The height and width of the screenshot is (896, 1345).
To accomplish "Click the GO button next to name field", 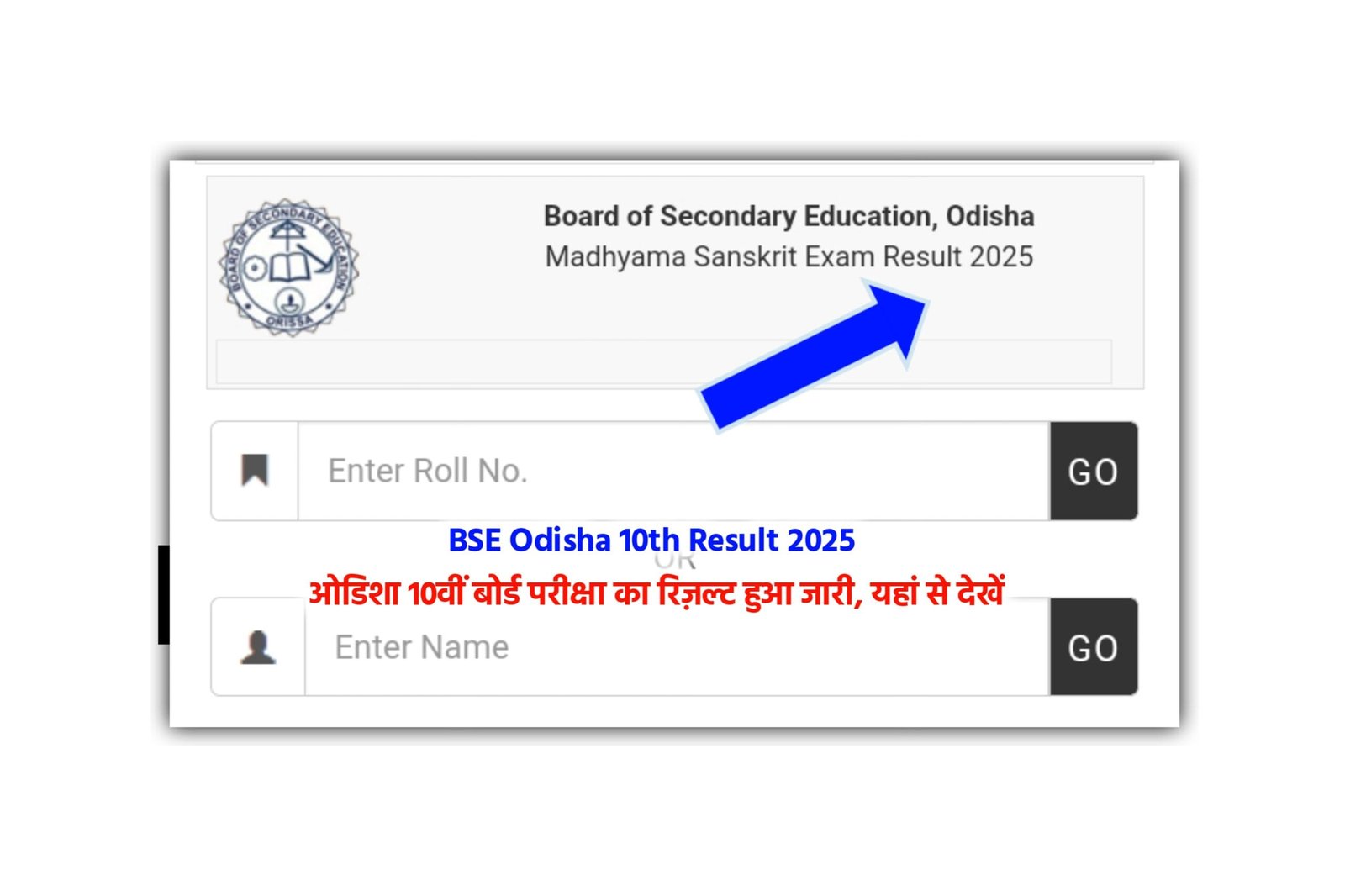I will coord(1094,647).
